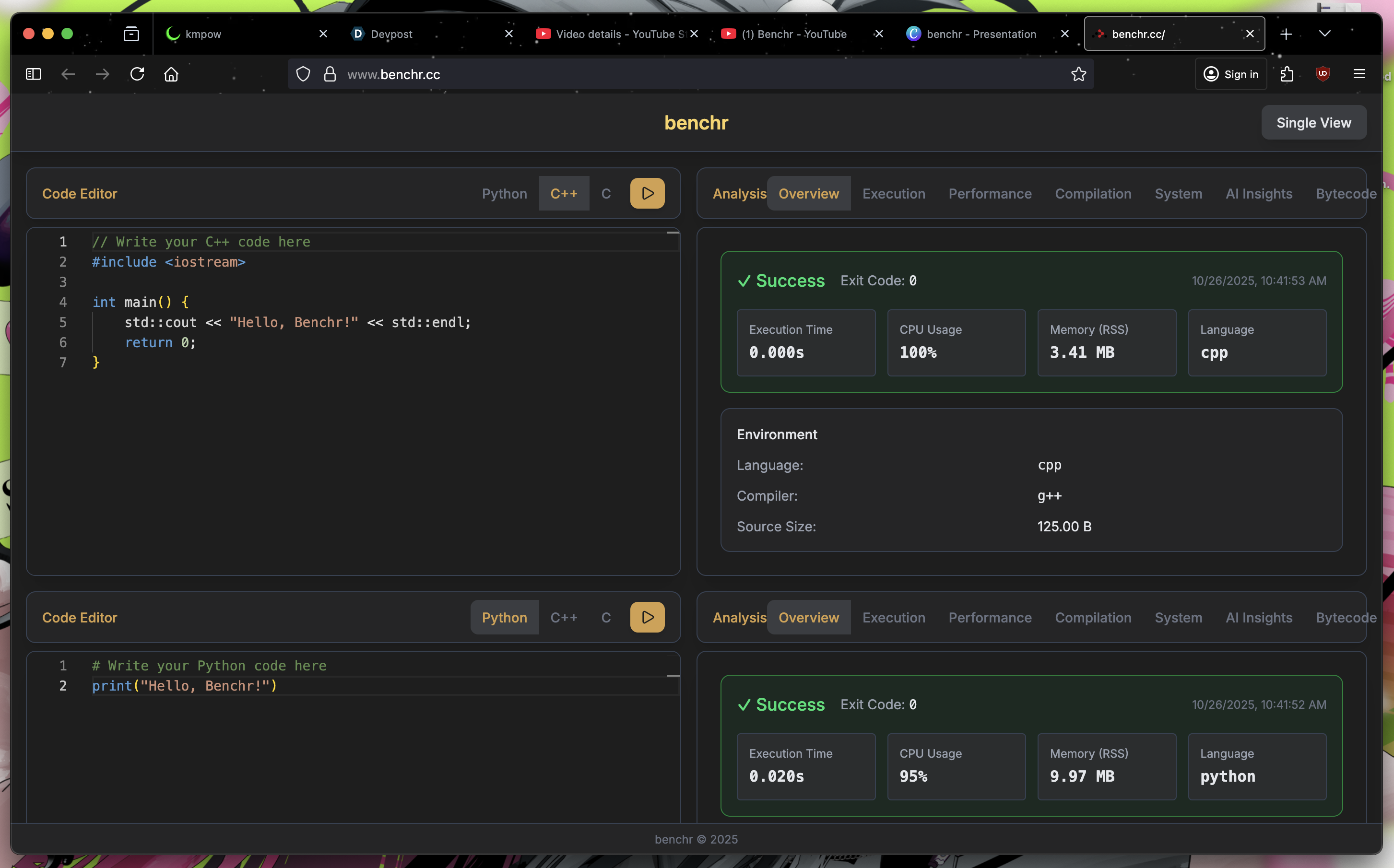Open the extensions puzzle icon
Screen dimensions: 1394x868
click(1287, 74)
